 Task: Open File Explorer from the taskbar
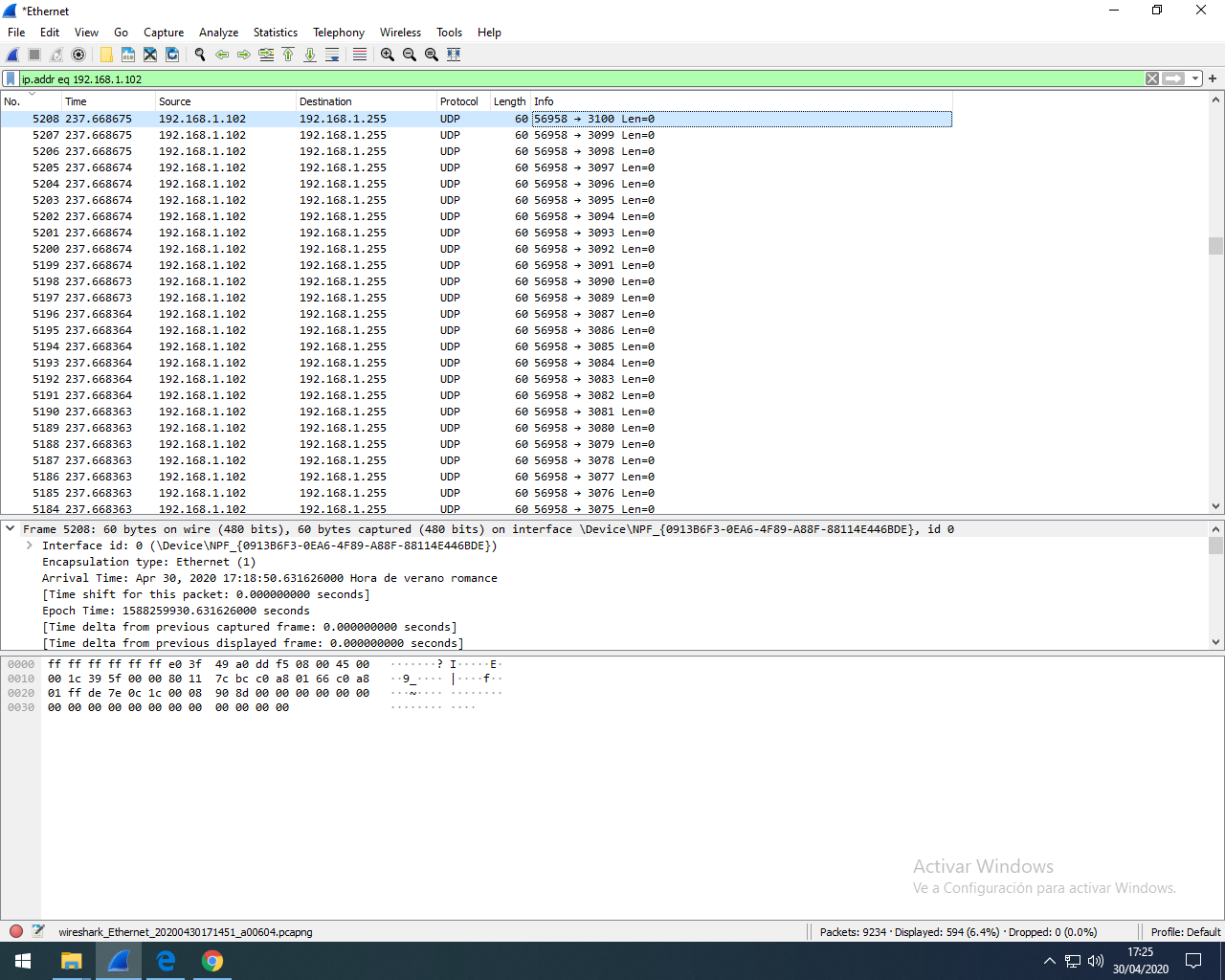[x=71, y=961]
